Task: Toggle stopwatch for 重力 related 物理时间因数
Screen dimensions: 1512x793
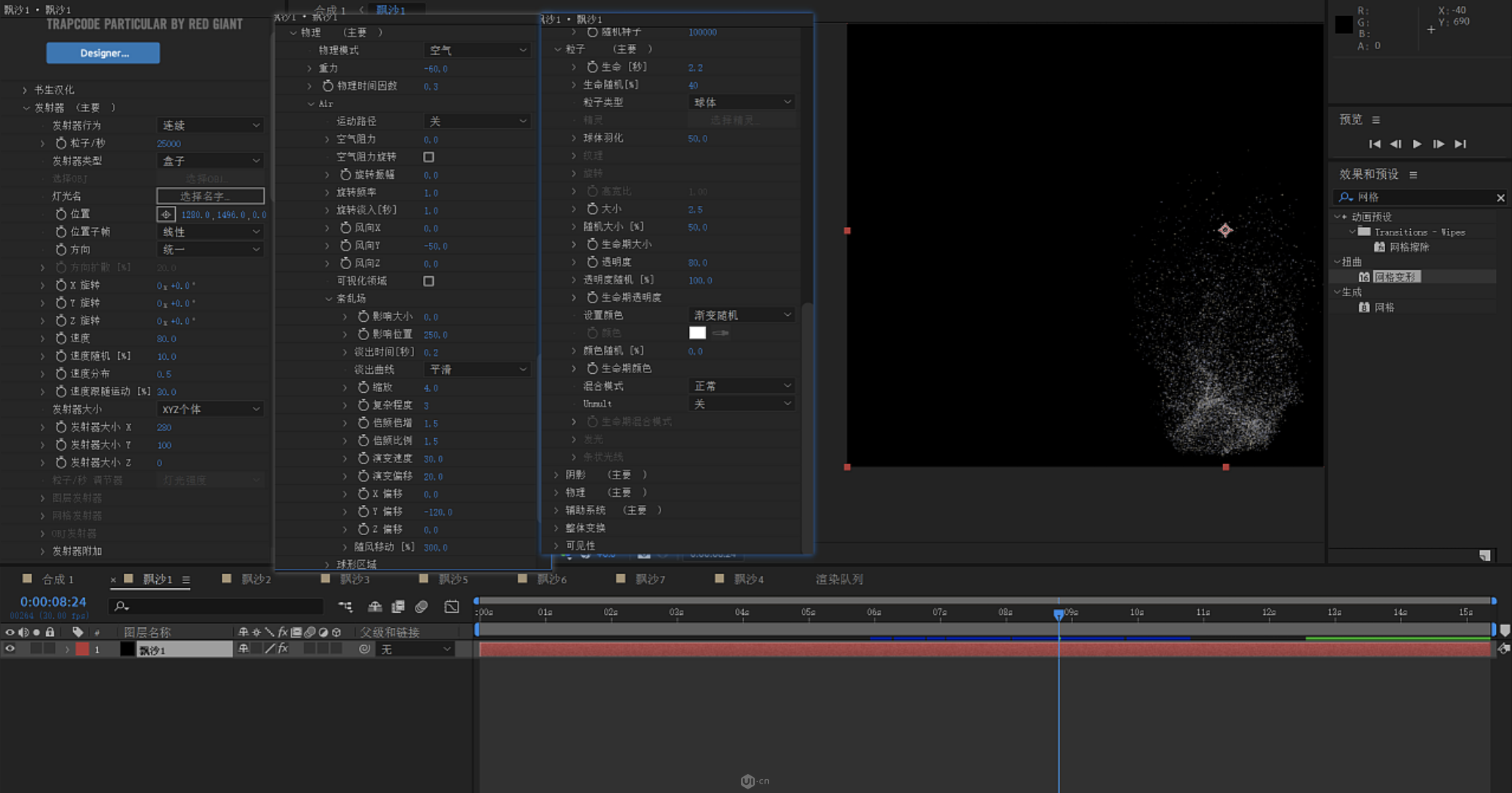Action: (328, 86)
